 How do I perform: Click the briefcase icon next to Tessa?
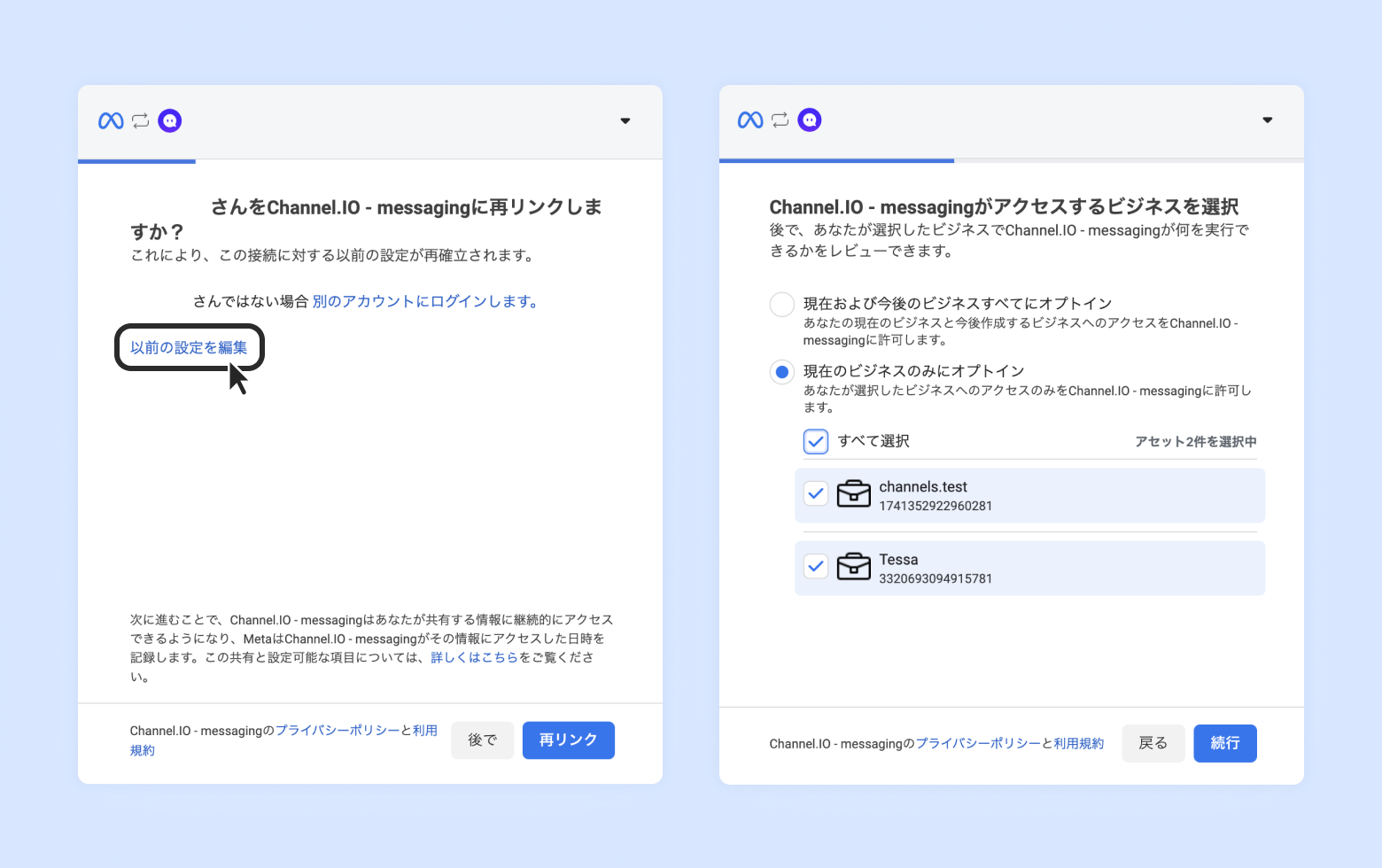click(854, 566)
